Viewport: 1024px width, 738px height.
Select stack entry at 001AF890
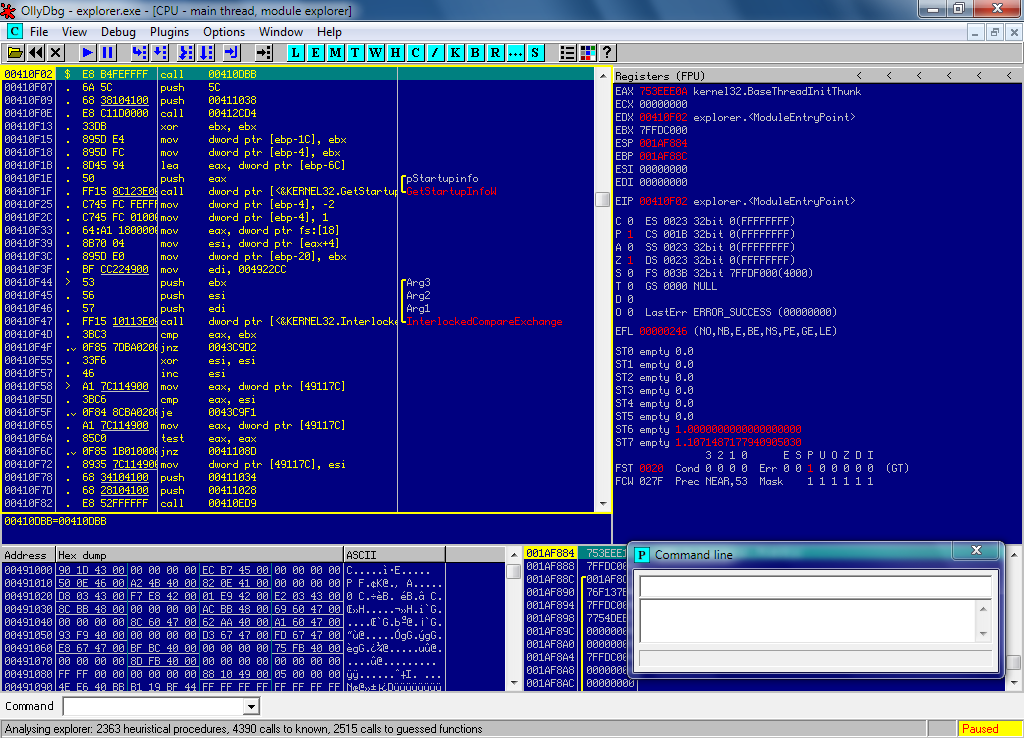coord(577,592)
